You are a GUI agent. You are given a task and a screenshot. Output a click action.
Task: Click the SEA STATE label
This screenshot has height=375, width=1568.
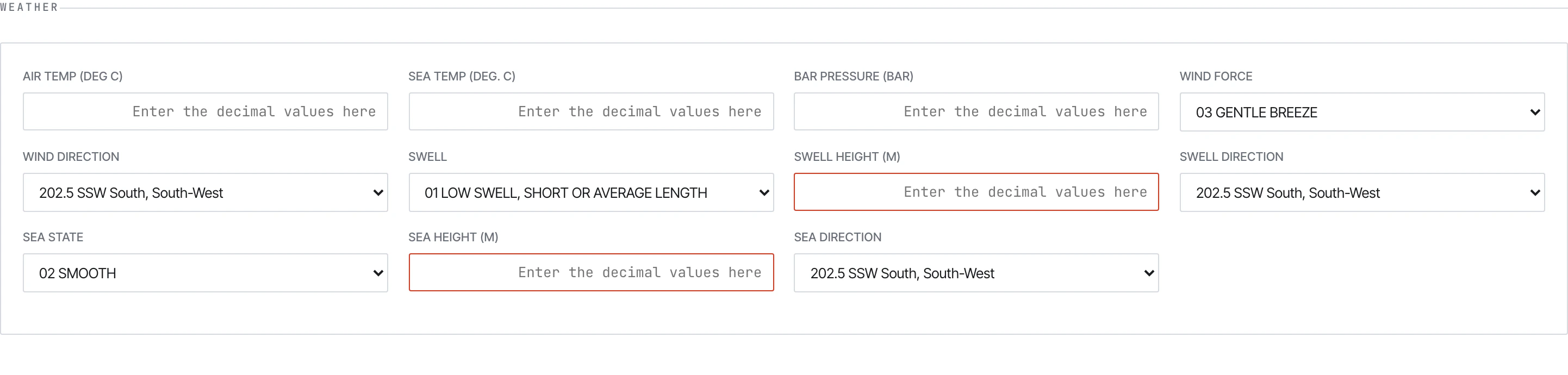click(x=53, y=237)
